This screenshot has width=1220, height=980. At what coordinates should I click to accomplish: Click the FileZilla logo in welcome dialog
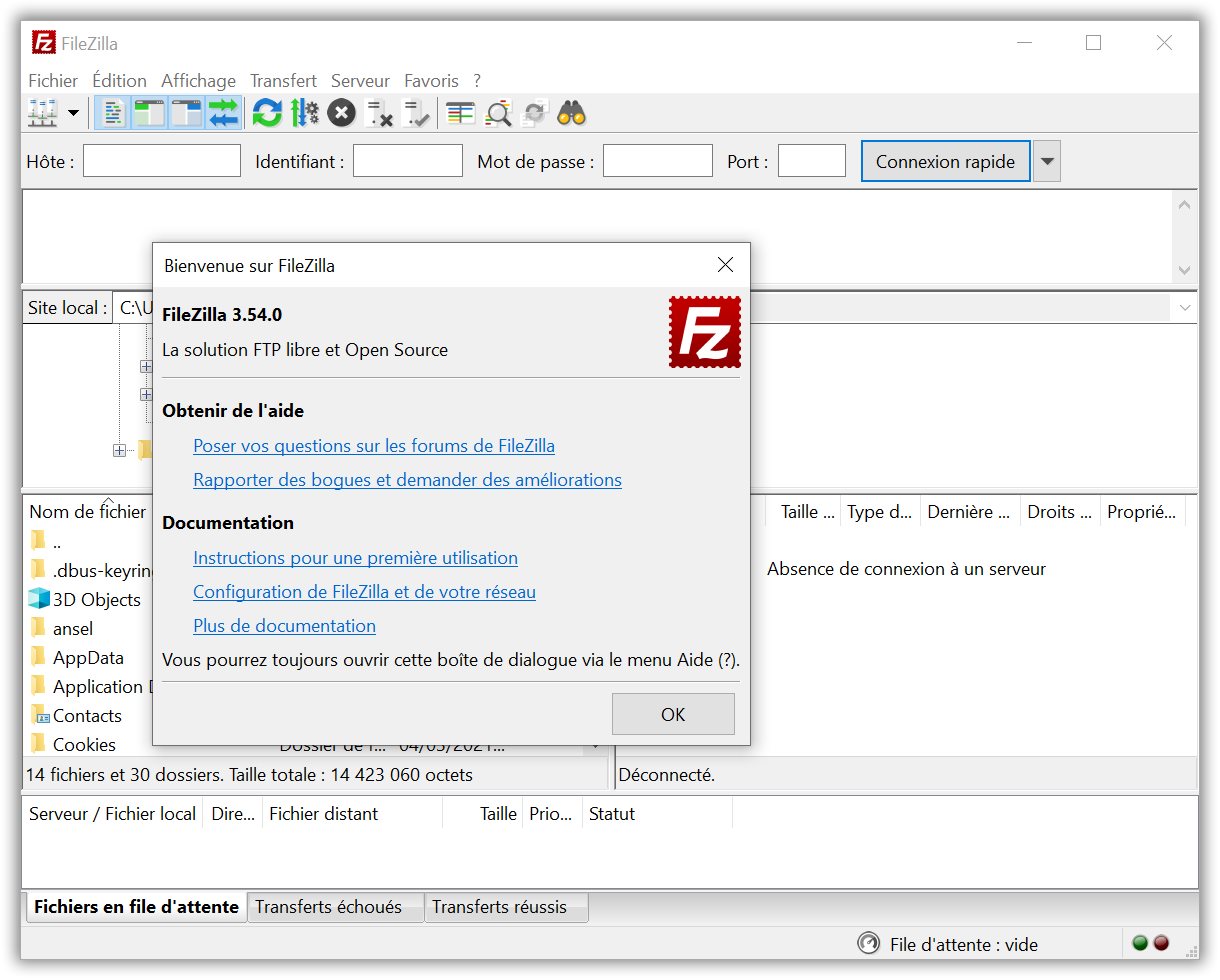(x=705, y=332)
